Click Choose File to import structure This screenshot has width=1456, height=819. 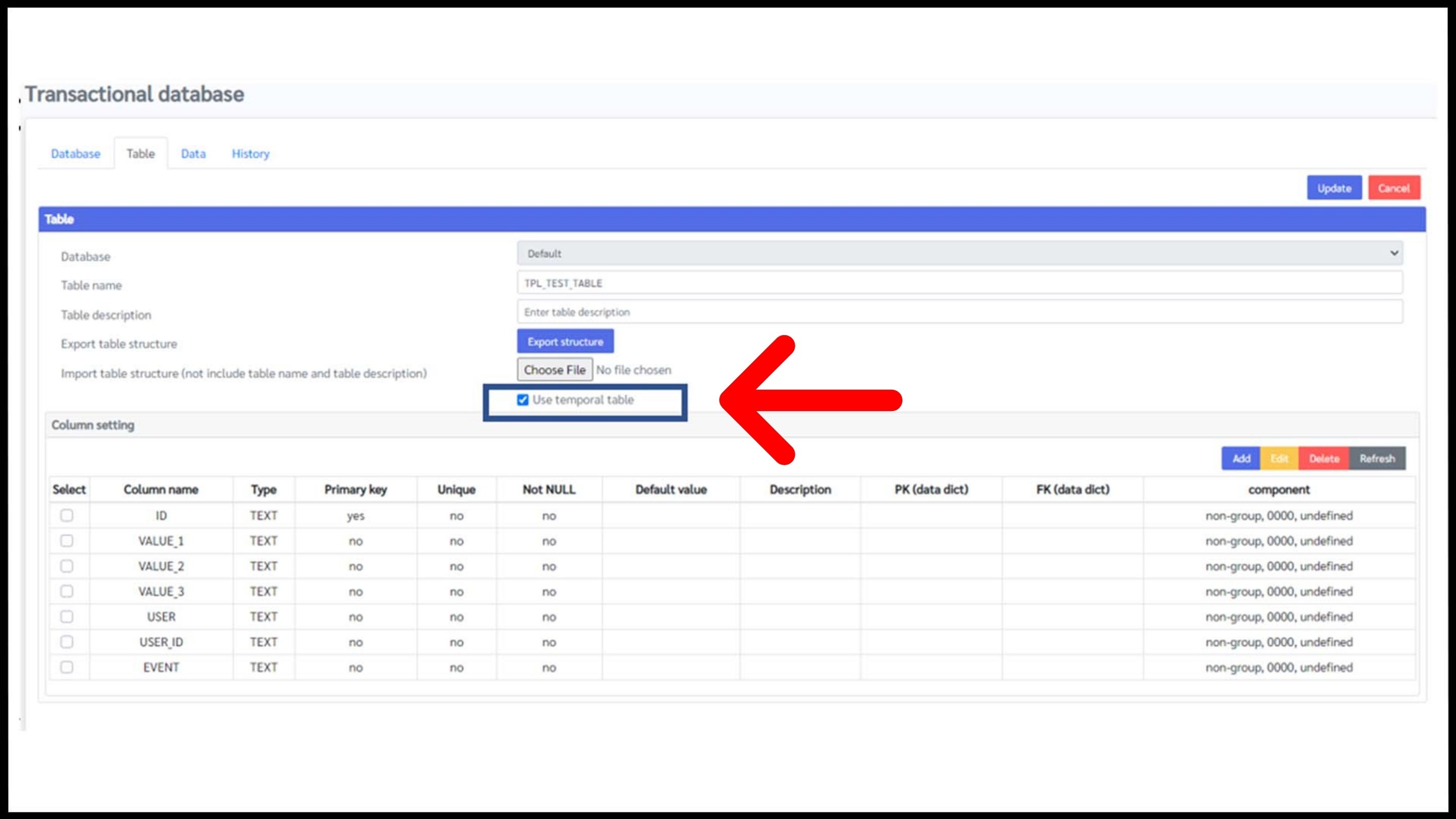(x=555, y=370)
